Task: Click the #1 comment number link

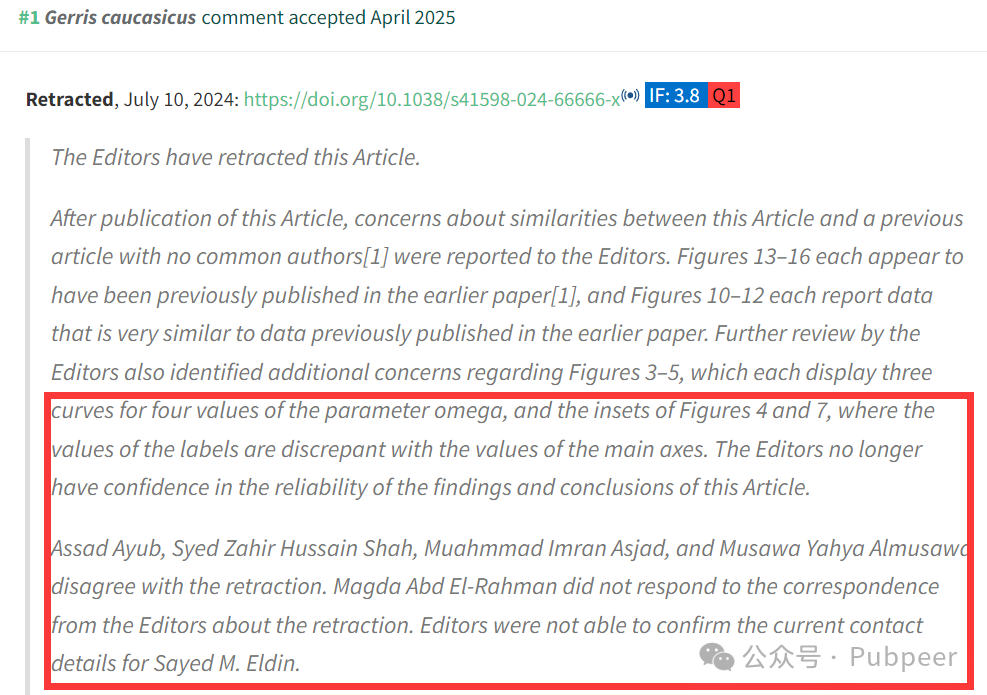Action: [x=29, y=18]
